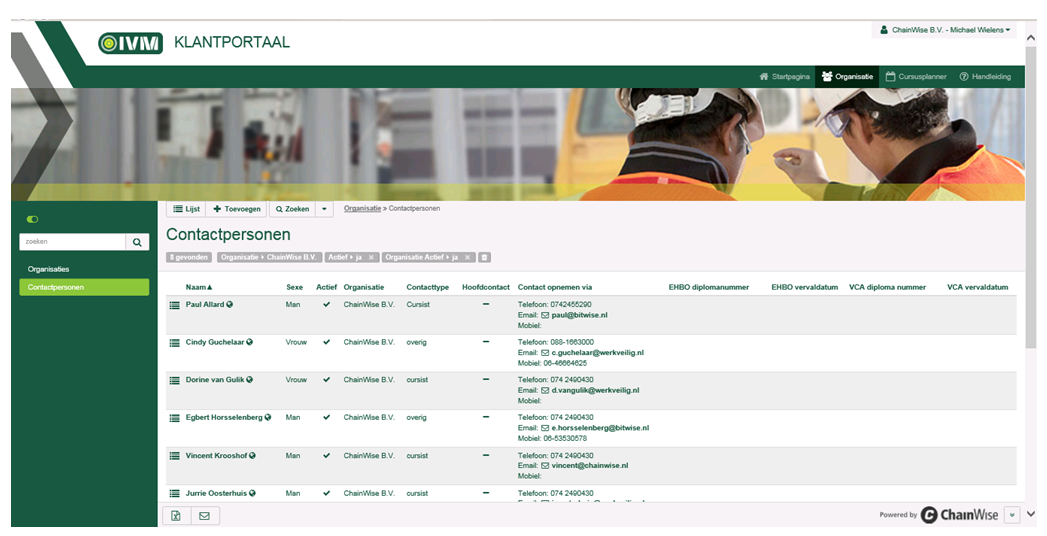
Task: Export list to Excel icon
Action: 176,515
